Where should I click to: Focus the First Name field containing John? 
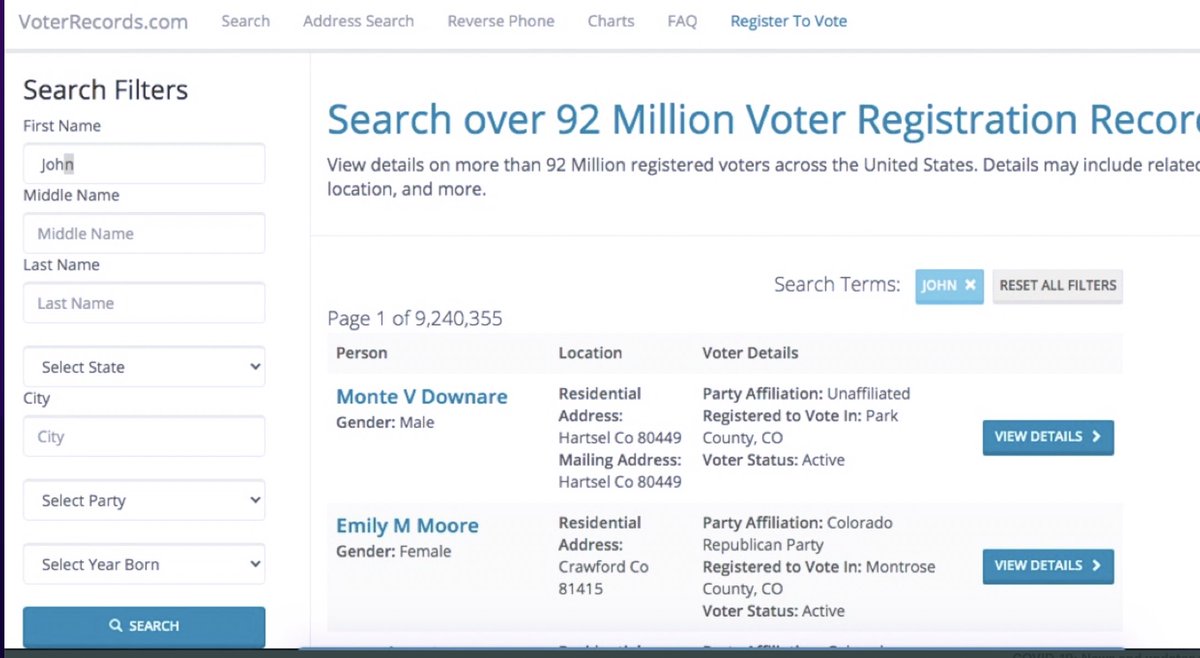(x=144, y=164)
